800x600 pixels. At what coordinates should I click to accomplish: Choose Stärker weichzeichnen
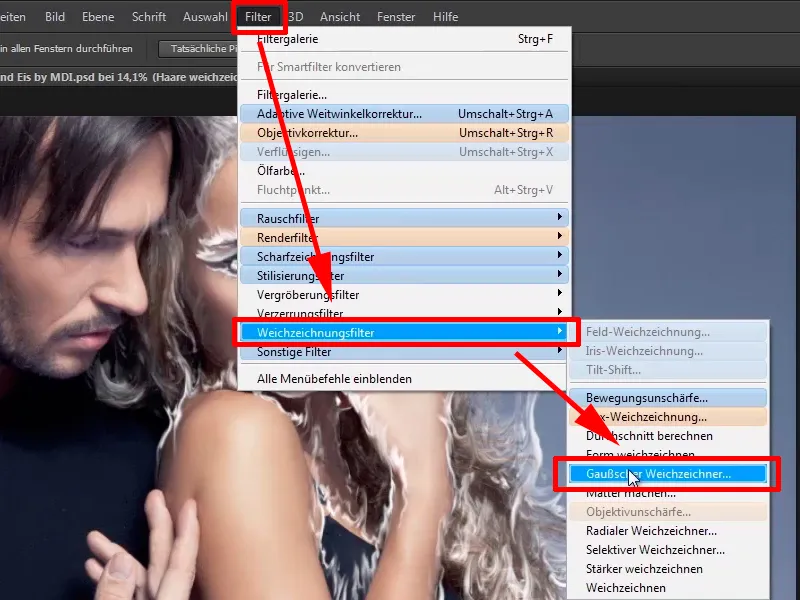tap(668, 569)
